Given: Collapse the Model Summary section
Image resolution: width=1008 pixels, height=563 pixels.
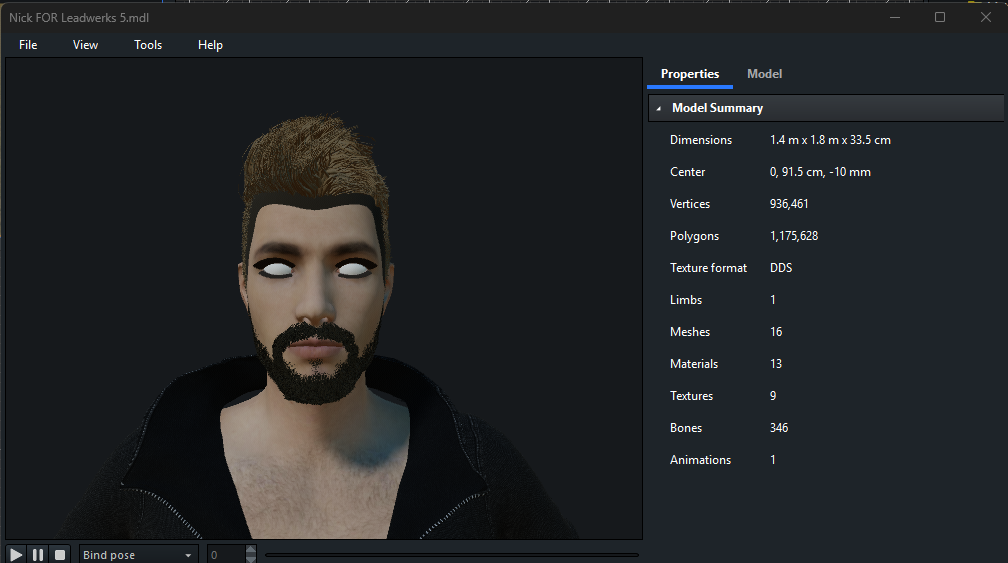Looking at the screenshot, I should pos(659,108).
